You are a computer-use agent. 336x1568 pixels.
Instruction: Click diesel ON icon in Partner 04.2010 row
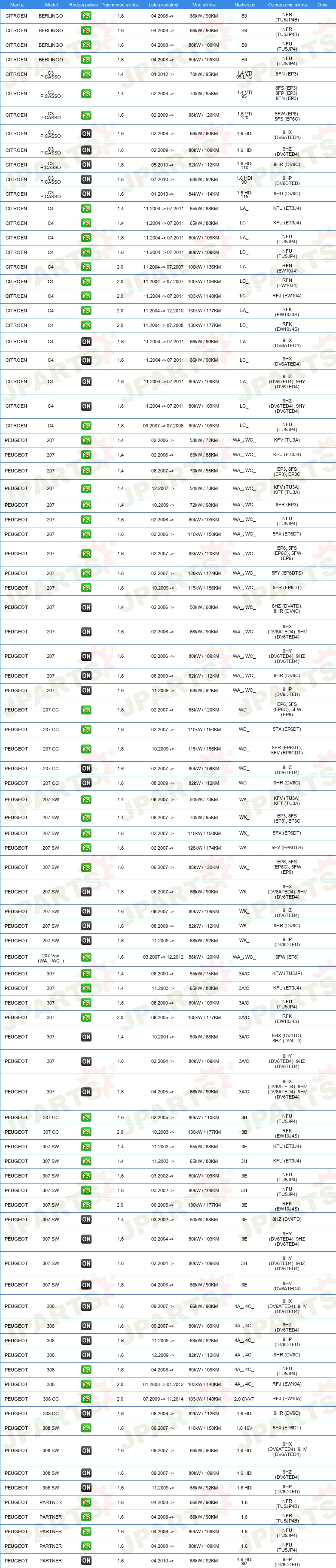click(x=86, y=1561)
